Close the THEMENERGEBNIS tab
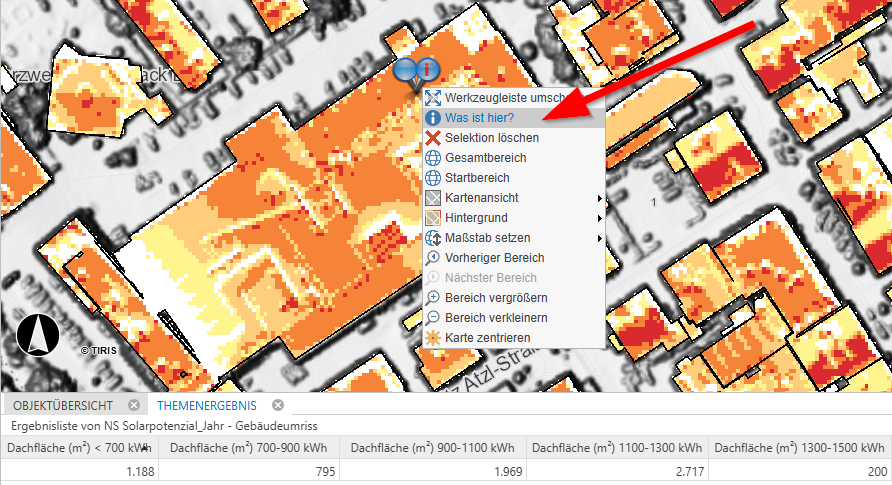Screen dimensions: 892x485 tap(279, 406)
